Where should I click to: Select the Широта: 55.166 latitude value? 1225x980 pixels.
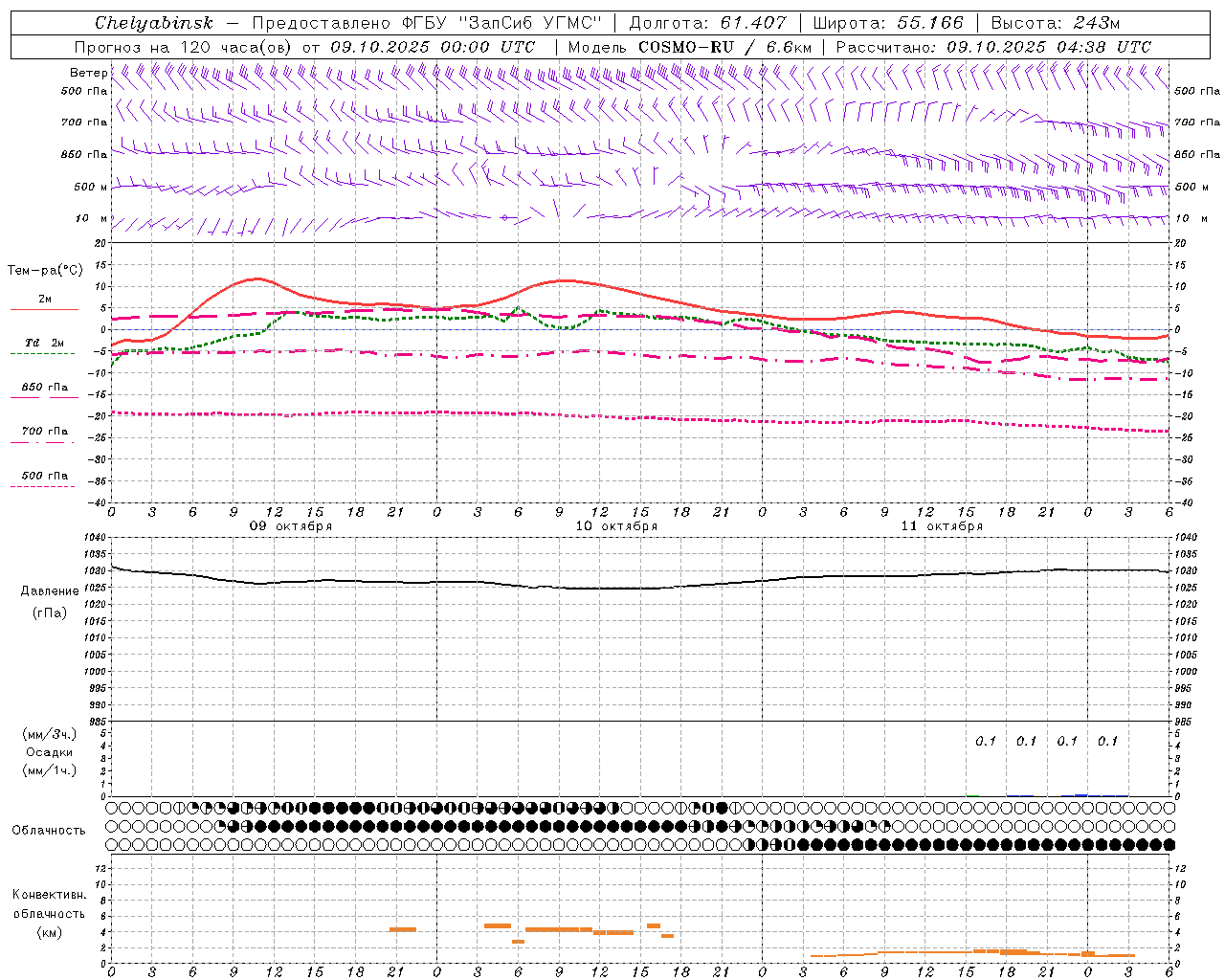887,23
